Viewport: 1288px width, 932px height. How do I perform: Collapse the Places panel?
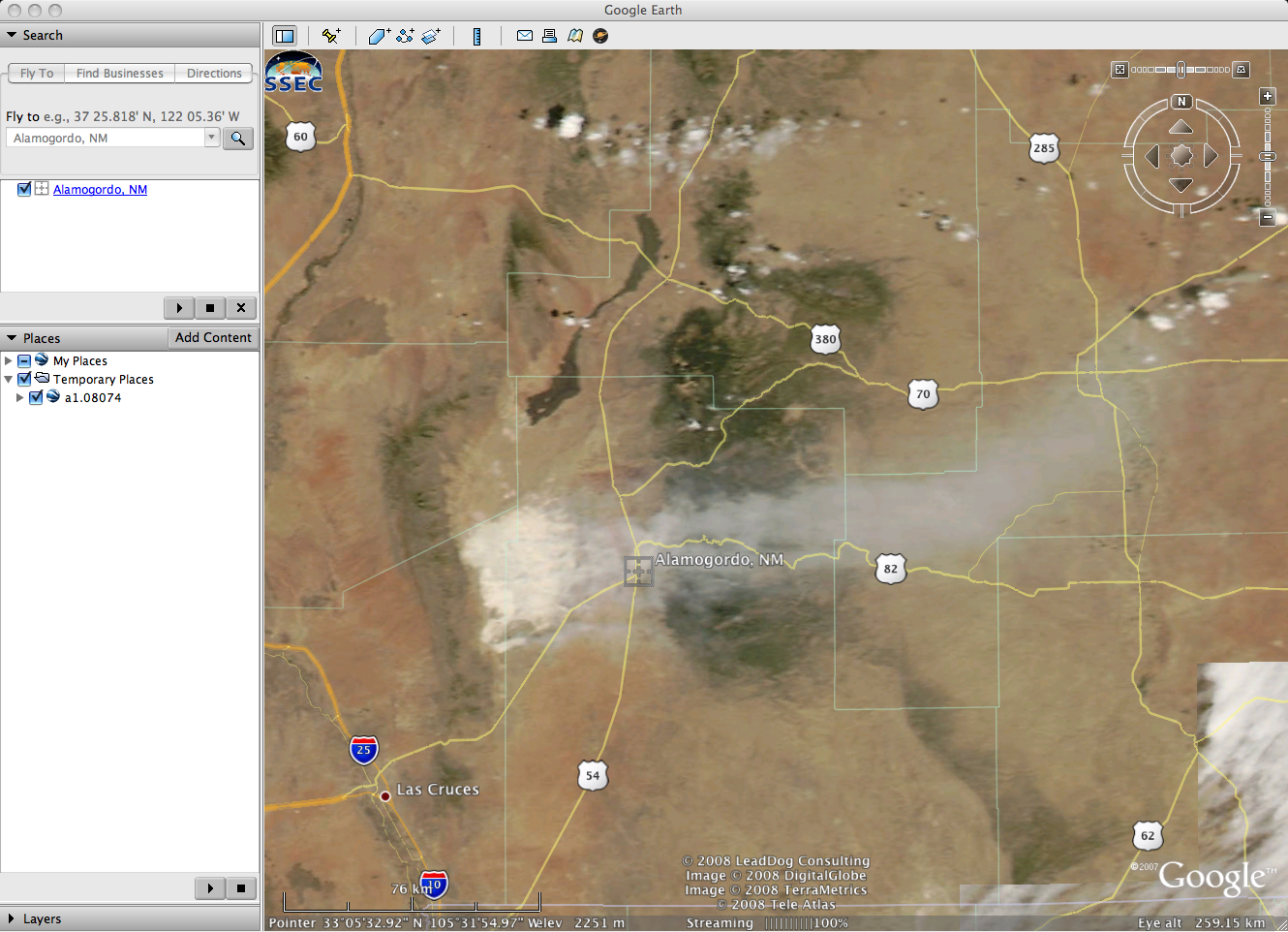12,338
